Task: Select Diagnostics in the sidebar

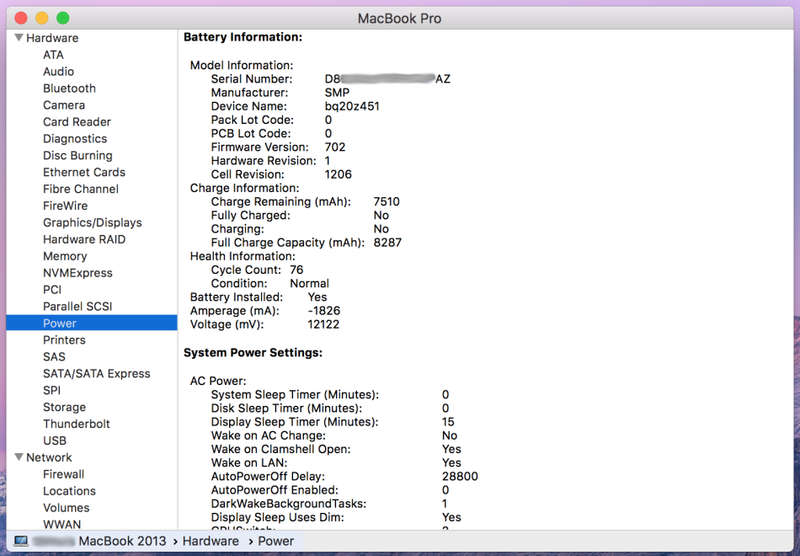Action: [75, 139]
